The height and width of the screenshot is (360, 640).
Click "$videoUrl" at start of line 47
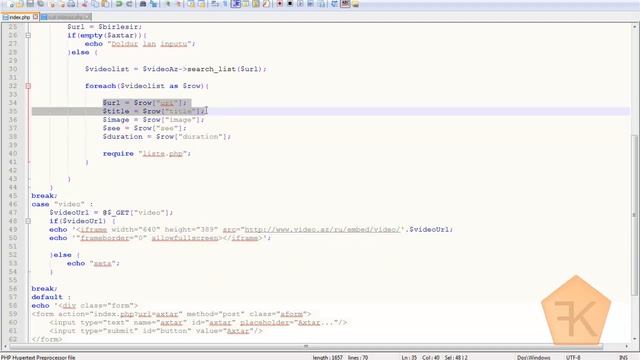pos(69,213)
